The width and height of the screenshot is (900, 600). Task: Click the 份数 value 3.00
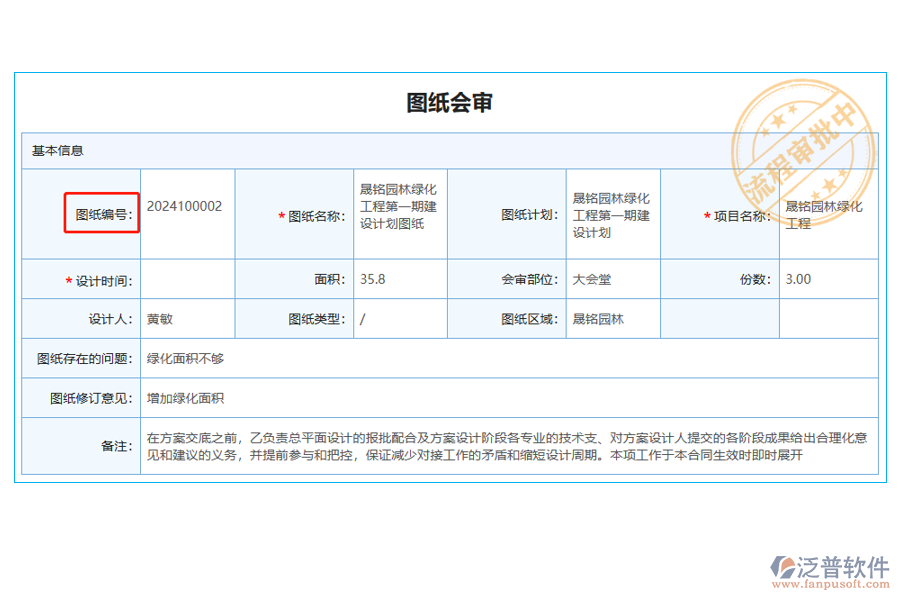(x=797, y=280)
